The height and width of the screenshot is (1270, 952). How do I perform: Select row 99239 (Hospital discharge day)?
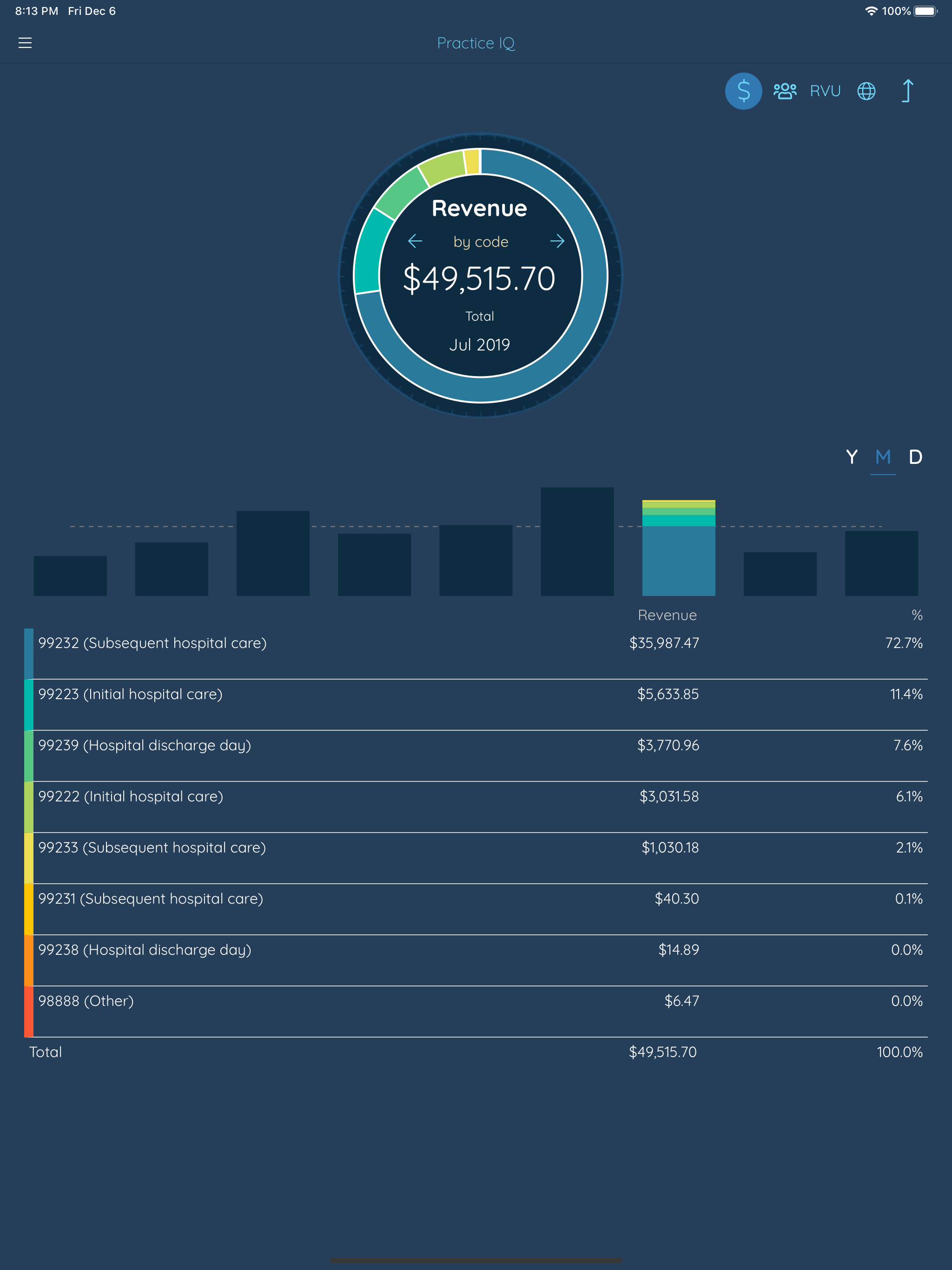click(x=476, y=755)
